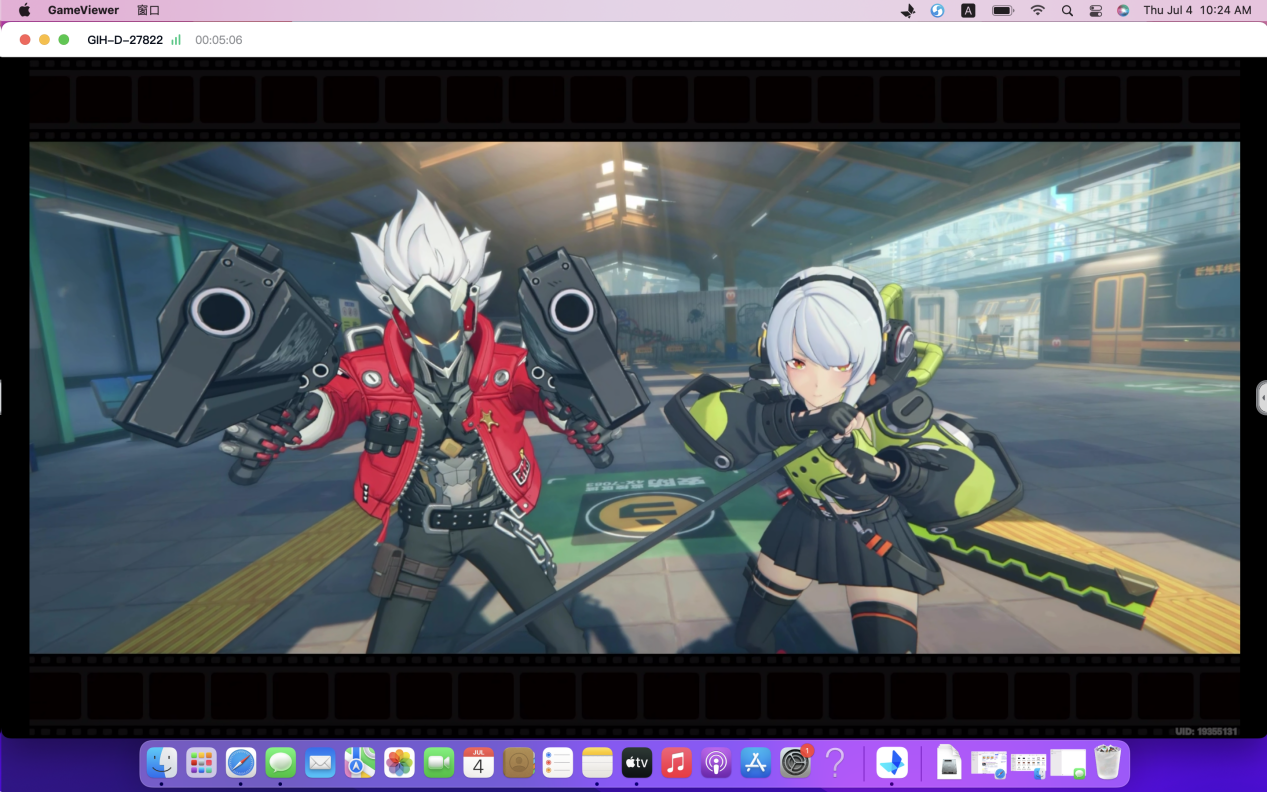Screen dimensions: 1267x792
Task: Open the document file icon in Dock
Action: 949,764
